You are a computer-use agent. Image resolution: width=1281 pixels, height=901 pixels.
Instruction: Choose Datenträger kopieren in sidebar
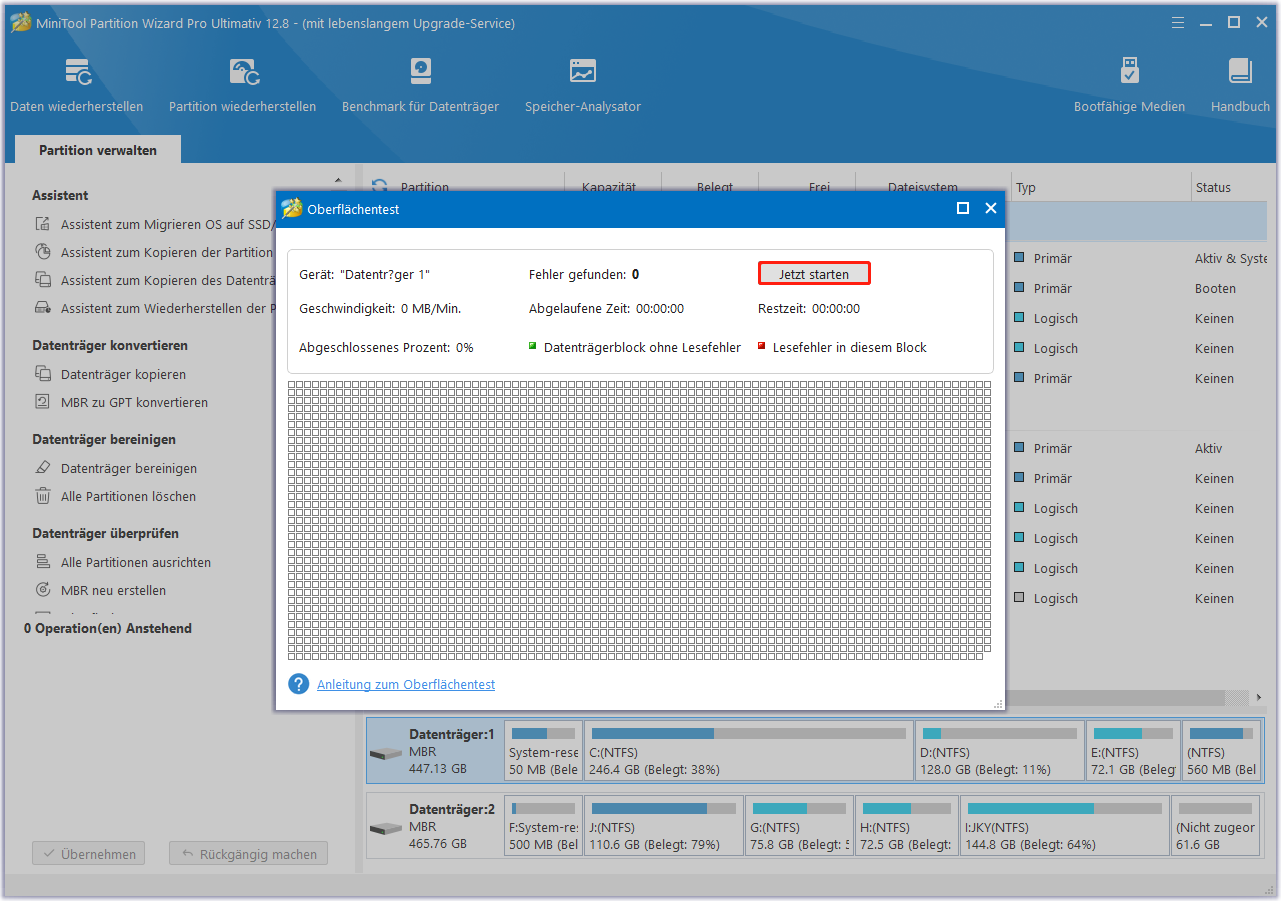(123, 375)
